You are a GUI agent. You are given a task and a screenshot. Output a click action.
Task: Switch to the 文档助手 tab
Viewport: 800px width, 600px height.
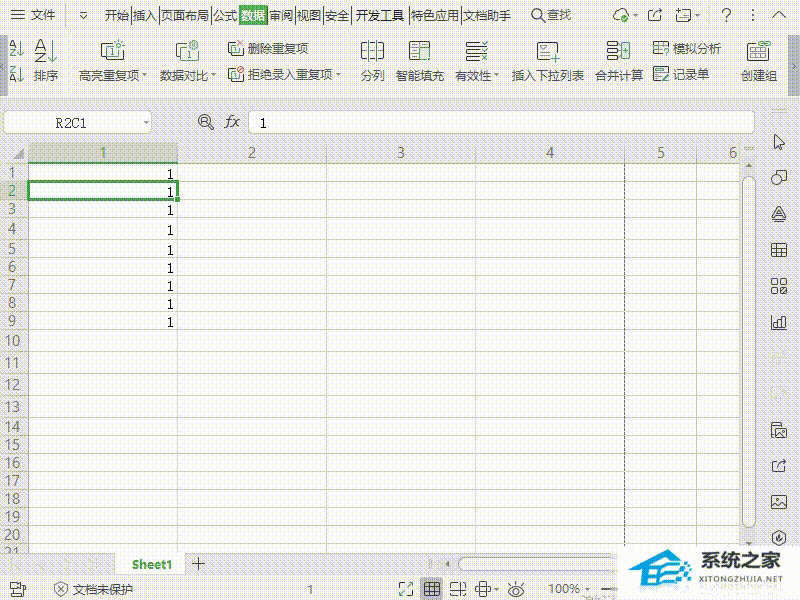[x=487, y=15]
